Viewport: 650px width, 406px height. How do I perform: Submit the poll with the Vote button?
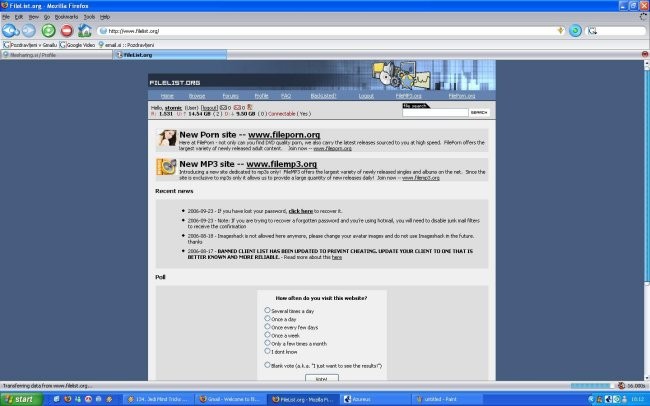[322, 378]
